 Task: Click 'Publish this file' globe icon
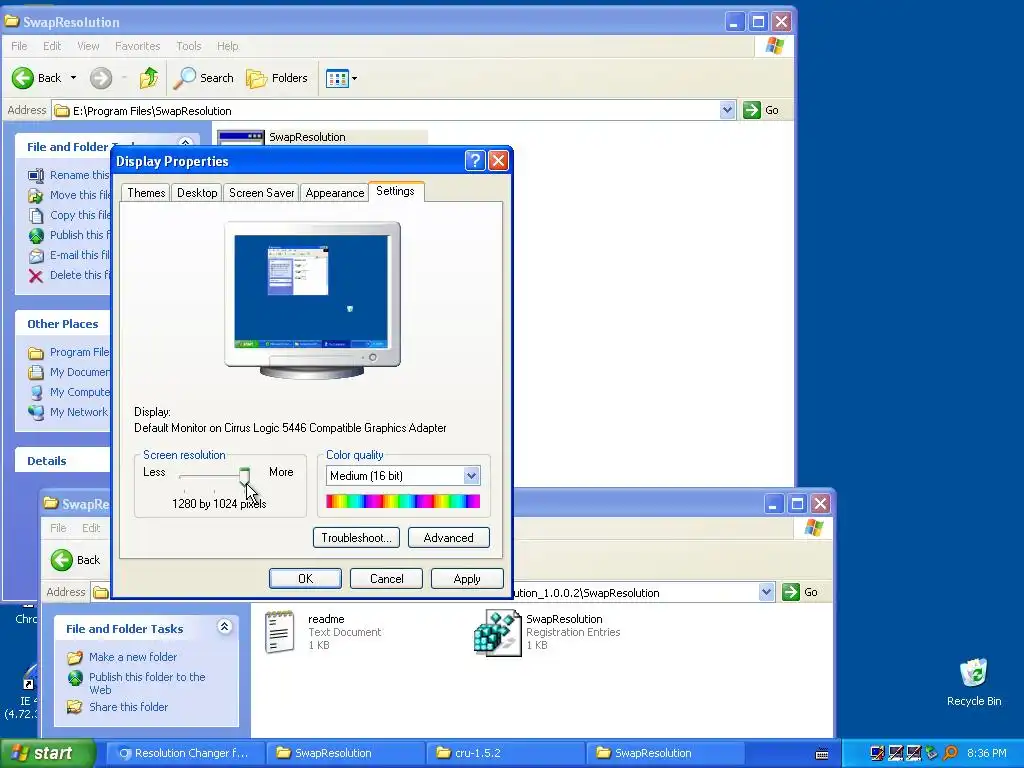coord(36,236)
